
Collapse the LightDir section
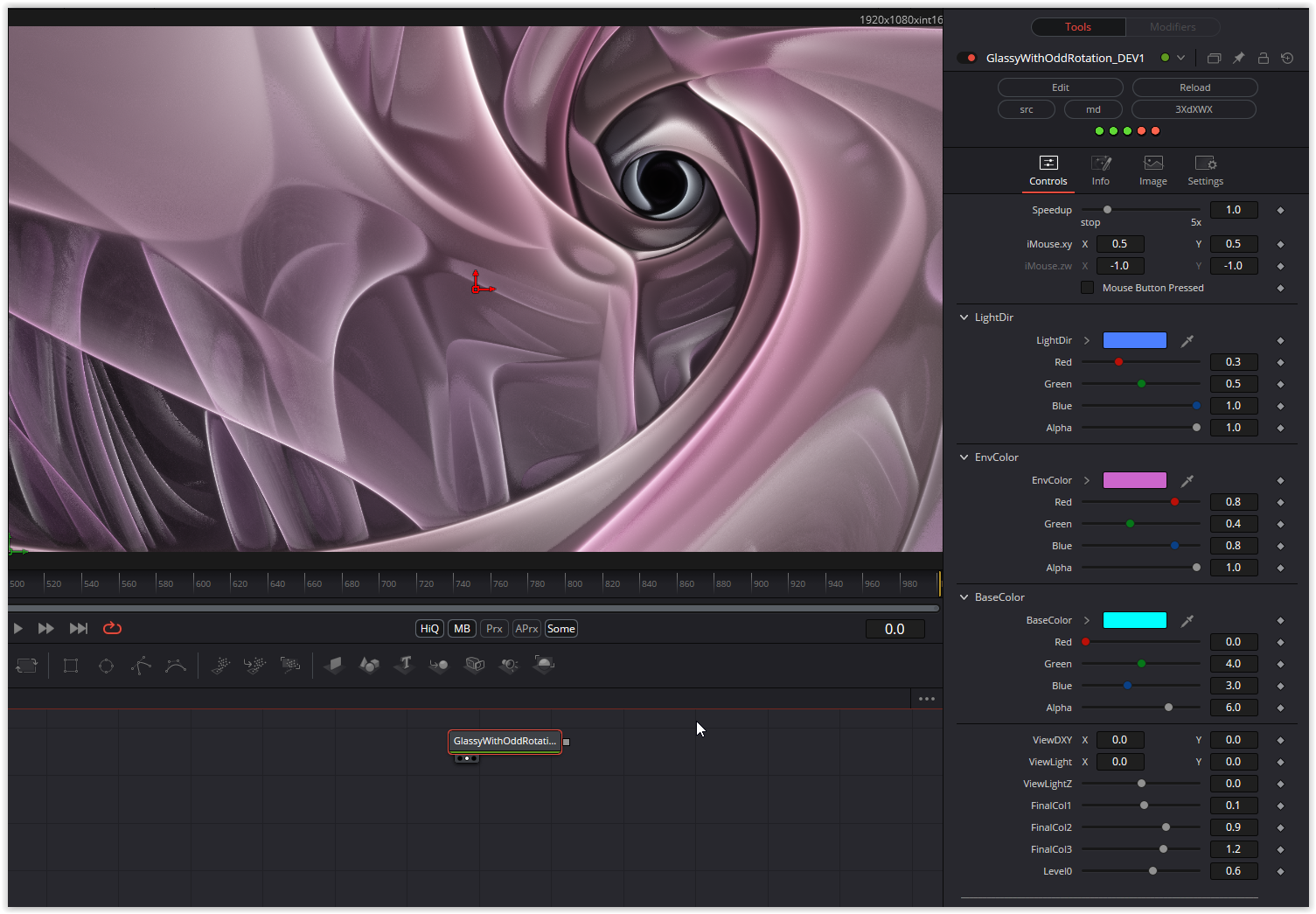964,317
